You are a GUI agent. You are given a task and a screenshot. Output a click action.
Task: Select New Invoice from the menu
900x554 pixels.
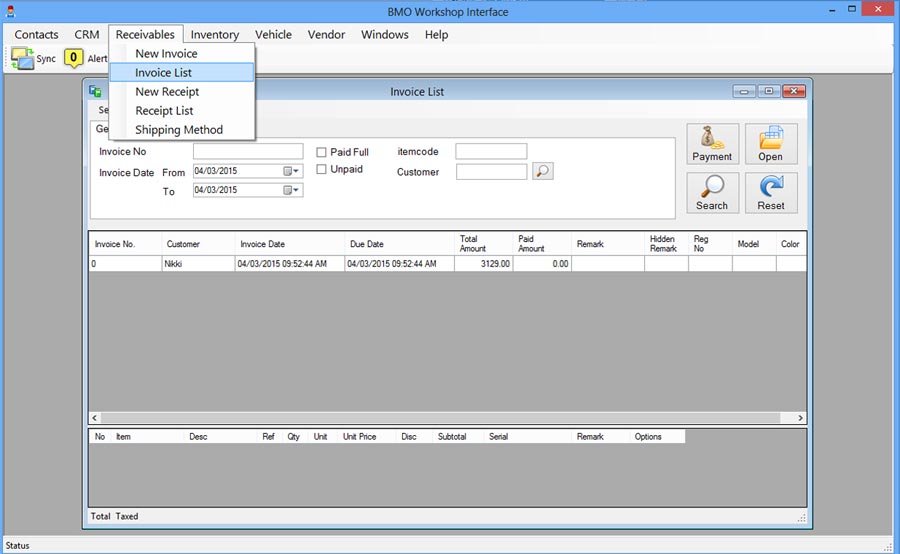coord(181,53)
